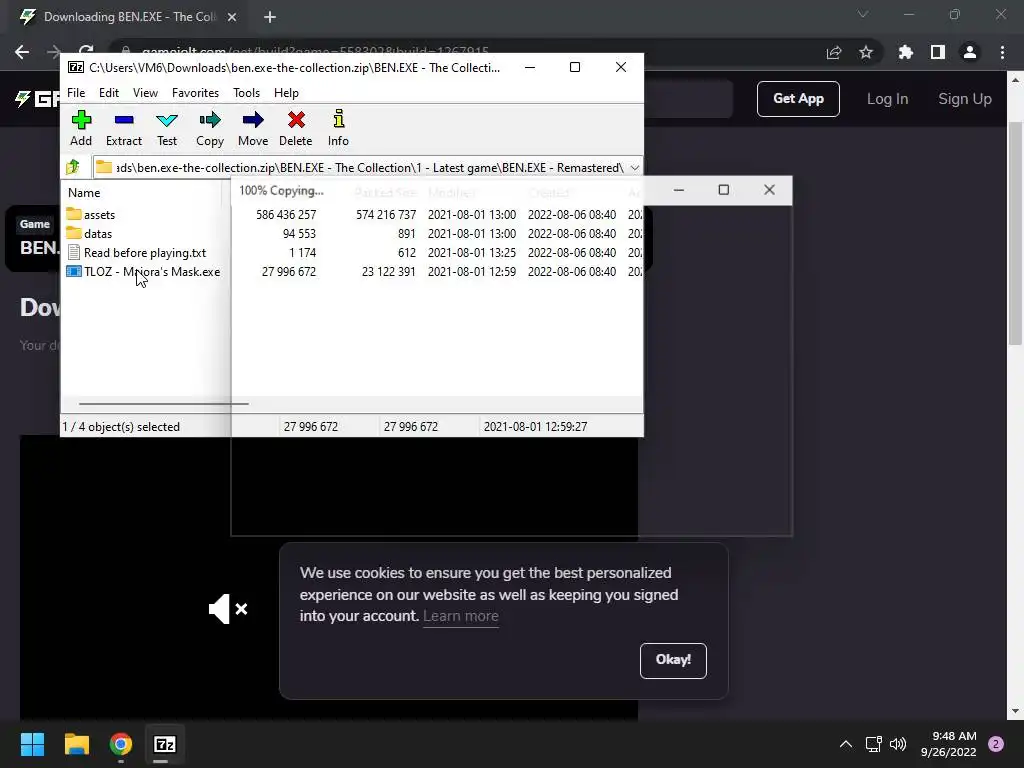Open the share page icon in Chrome
Viewport: 1024px width, 768px height.
(834, 52)
